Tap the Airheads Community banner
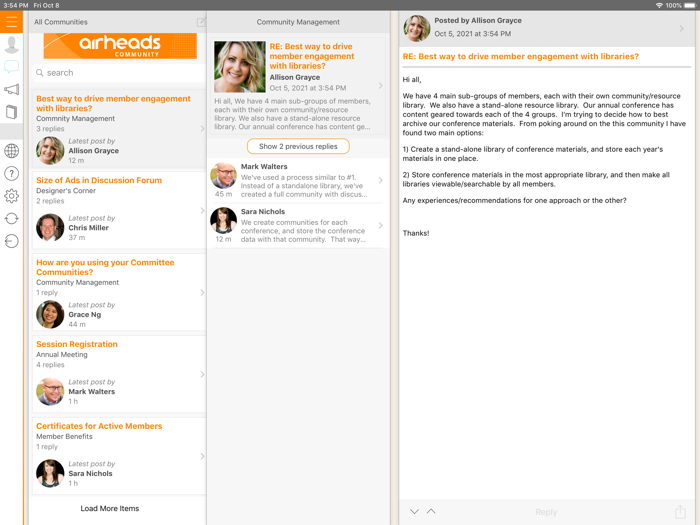The height and width of the screenshot is (525, 700). tap(120, 46)
